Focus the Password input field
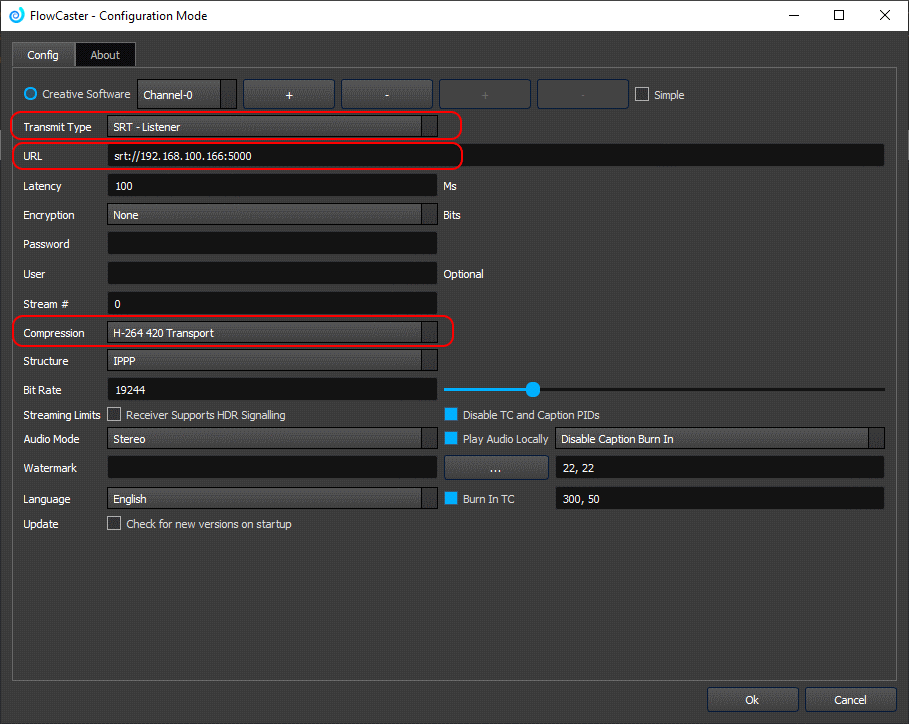The width and height of the screenshot is (909, 724). point(272,244)
